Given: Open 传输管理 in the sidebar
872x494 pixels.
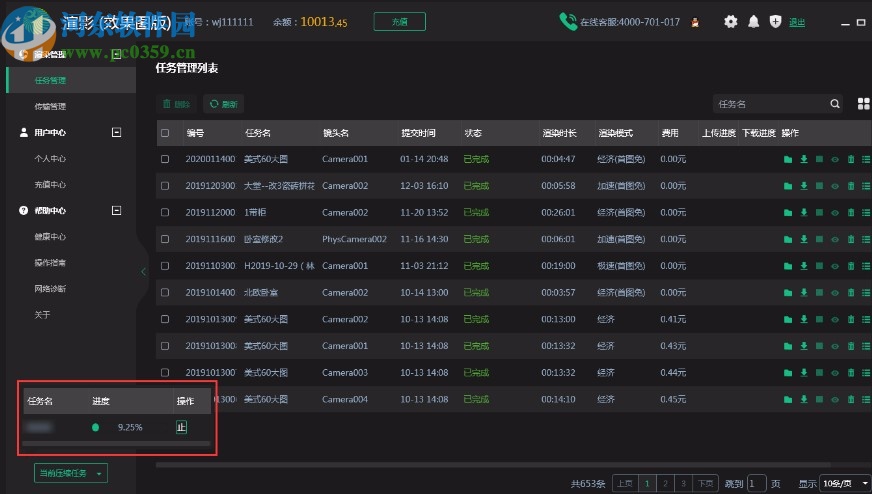Looking at the screenshot, I should [50, 106].
